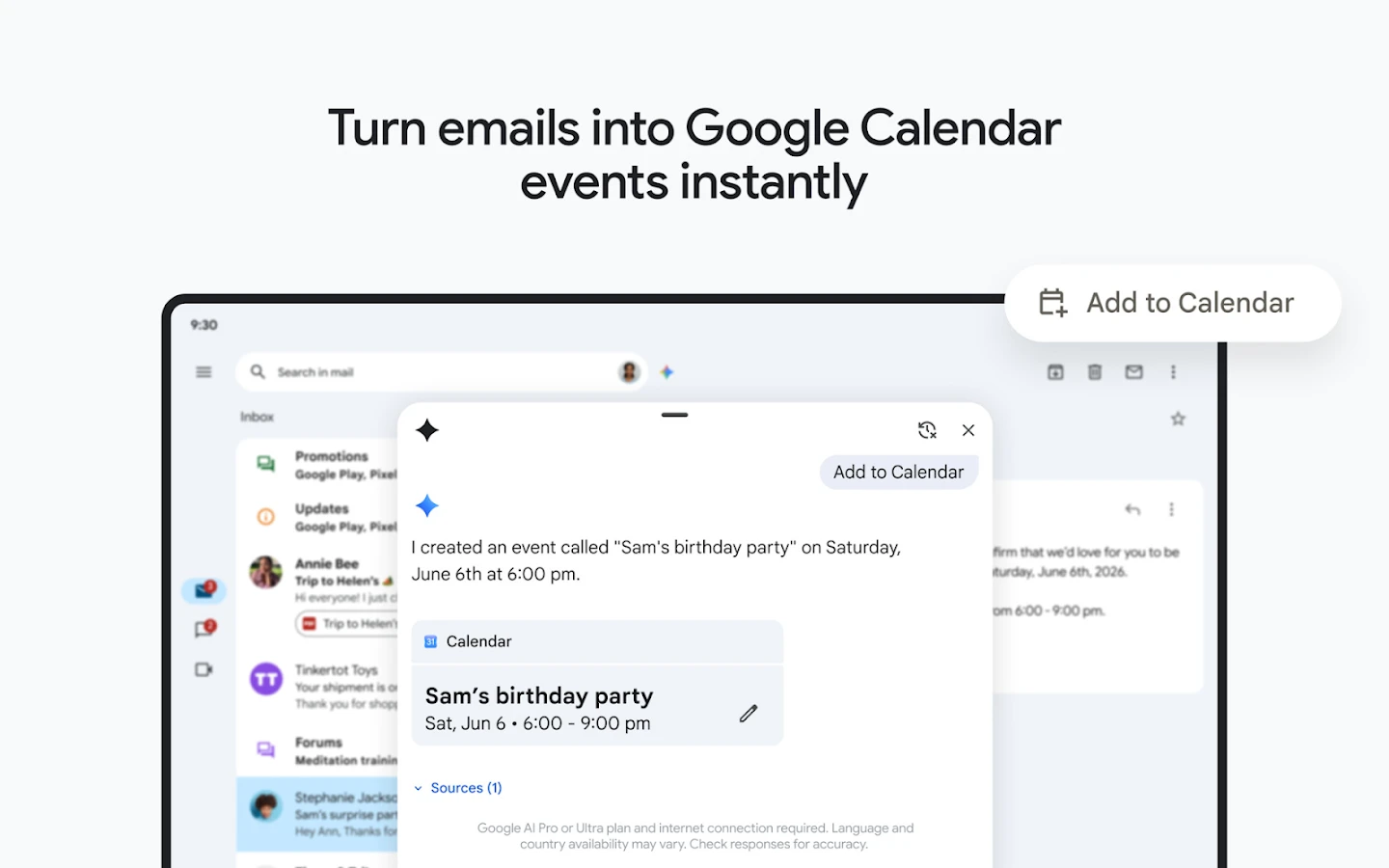Open the Updates category row
Screen dimensions: 1389x868
coord(318,517)
